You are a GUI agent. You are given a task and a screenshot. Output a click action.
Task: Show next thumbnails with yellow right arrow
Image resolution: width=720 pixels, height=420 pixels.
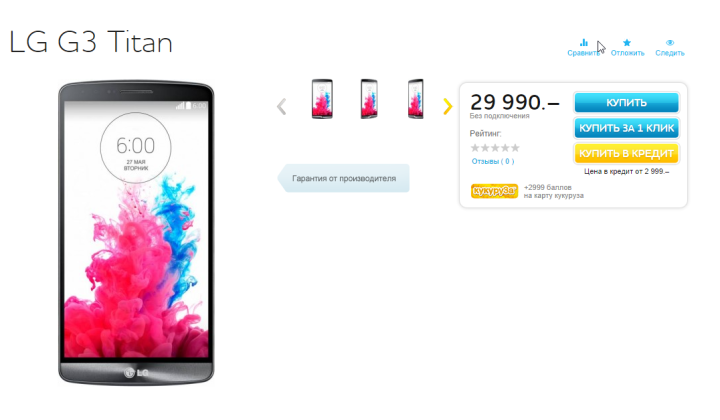coord(448,106)
